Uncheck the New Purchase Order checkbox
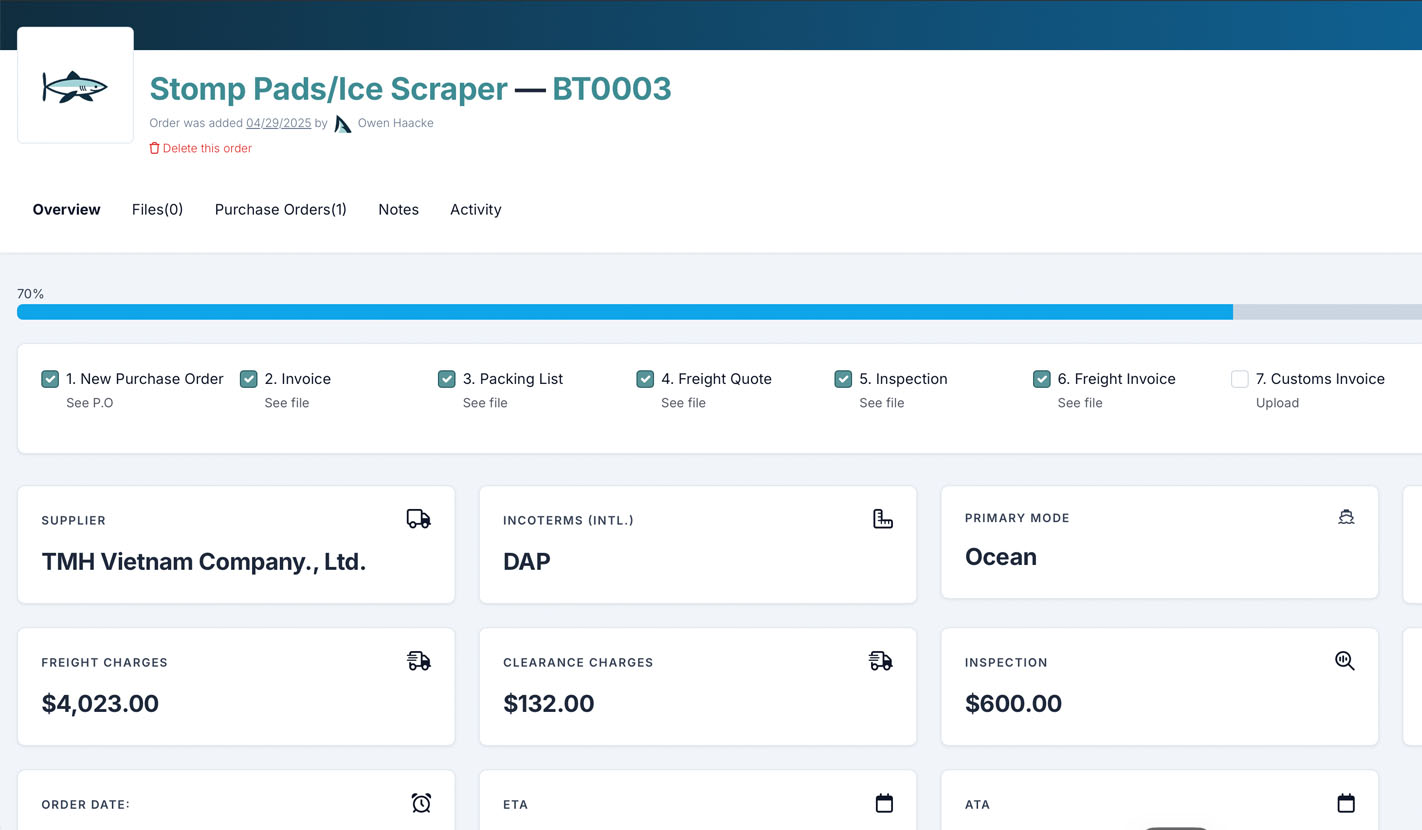1422x830 pixels. (50, 379)
